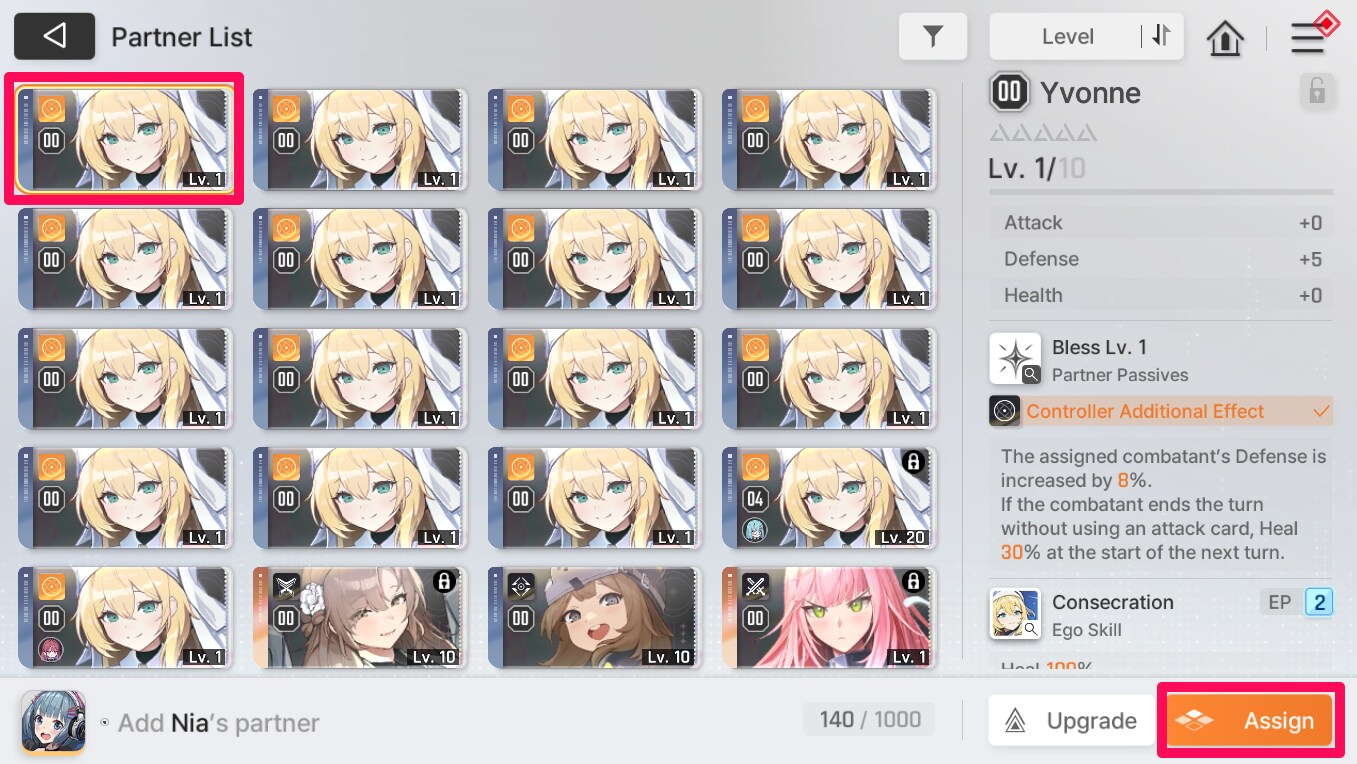This screenshot has width=1357, height=764.
Task: Click the Partner Passives subtitle
Action: point(1120,375)
